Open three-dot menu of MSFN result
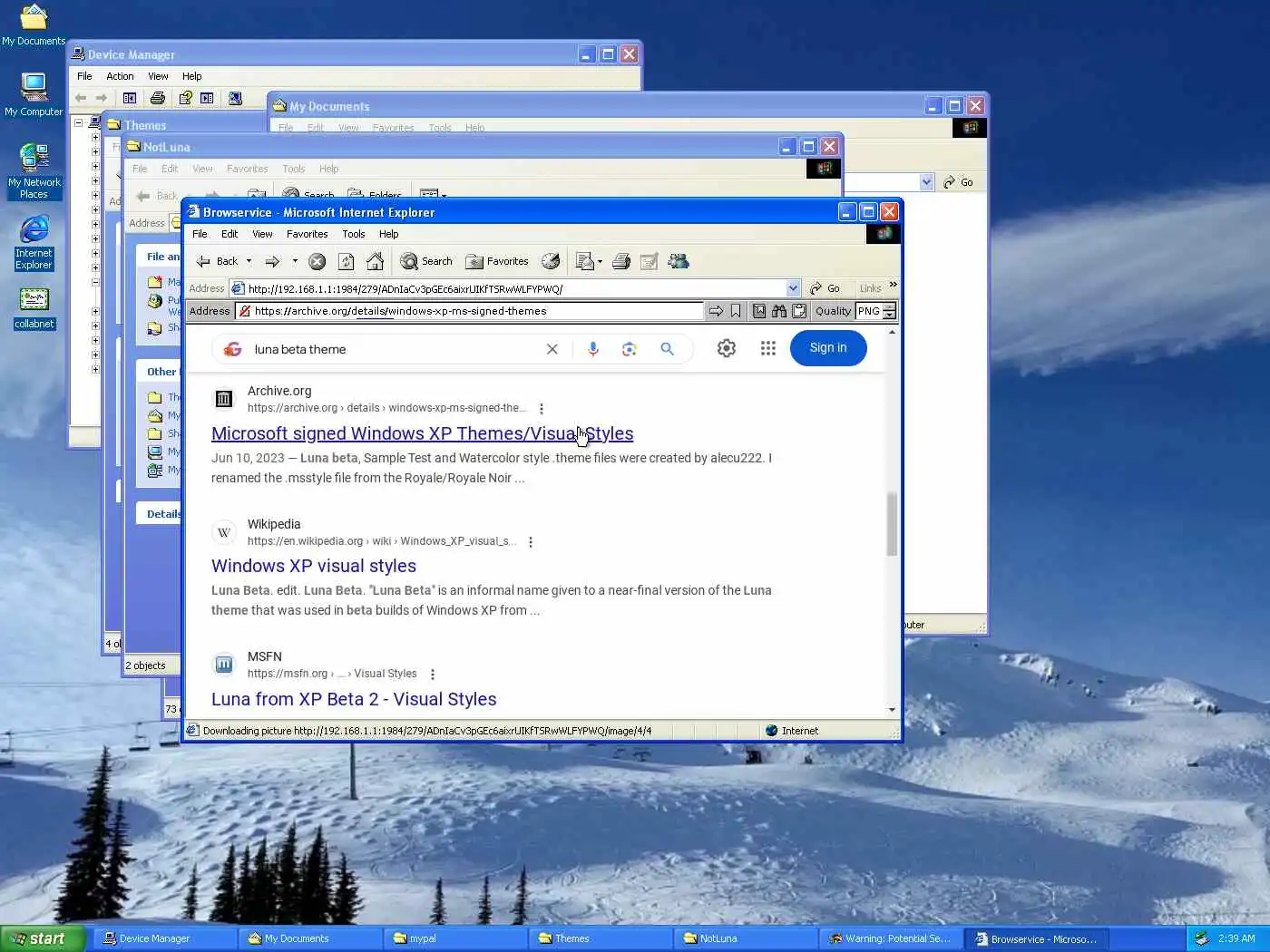The width and height of the screenshot is (1270, 952). (x=433, y=675)
